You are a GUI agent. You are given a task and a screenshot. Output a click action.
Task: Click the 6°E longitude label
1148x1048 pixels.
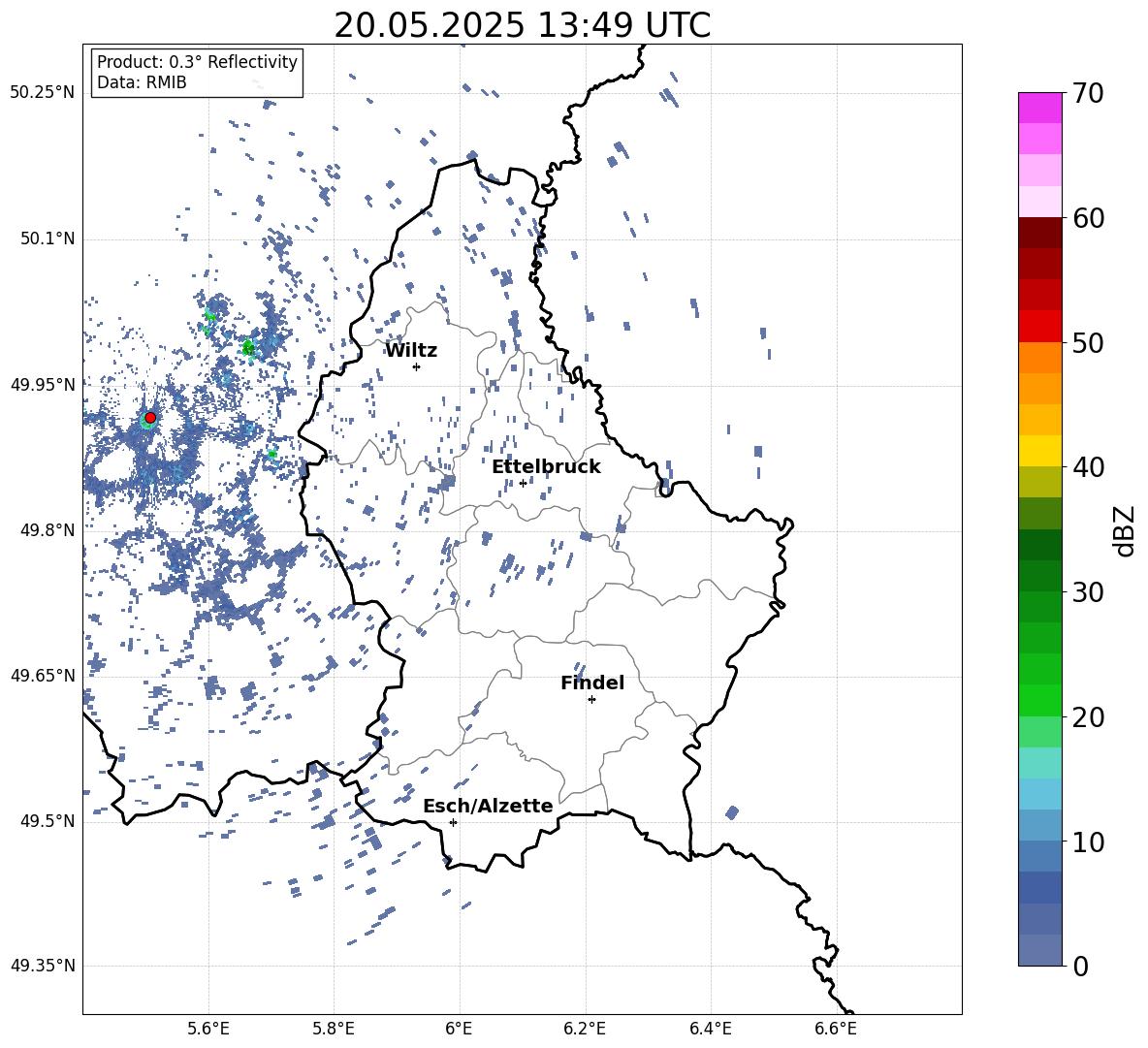tap(459, 1029)
